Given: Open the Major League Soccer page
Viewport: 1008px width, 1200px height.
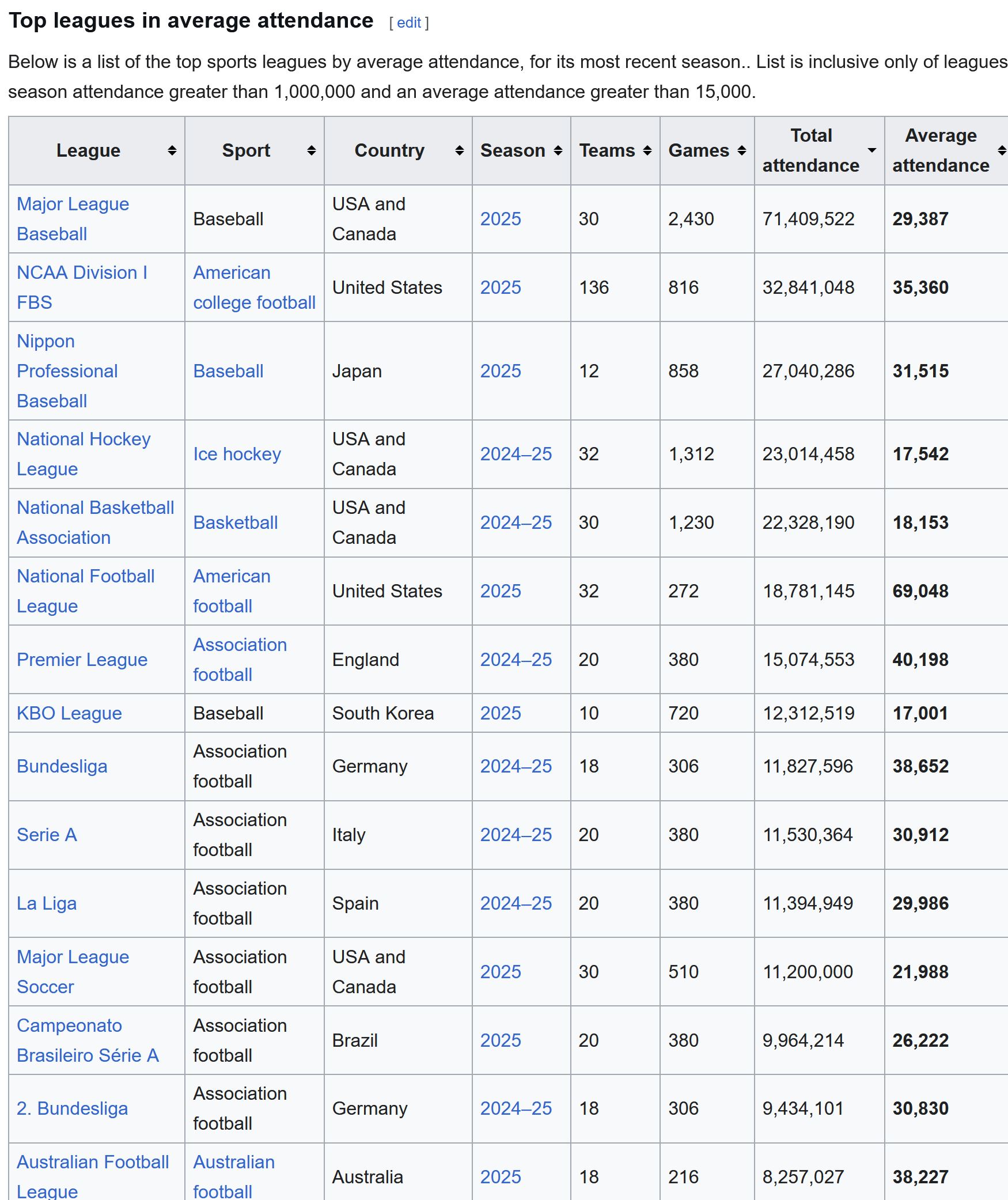Looking at the screenshot, I should [x=73, y=972].
